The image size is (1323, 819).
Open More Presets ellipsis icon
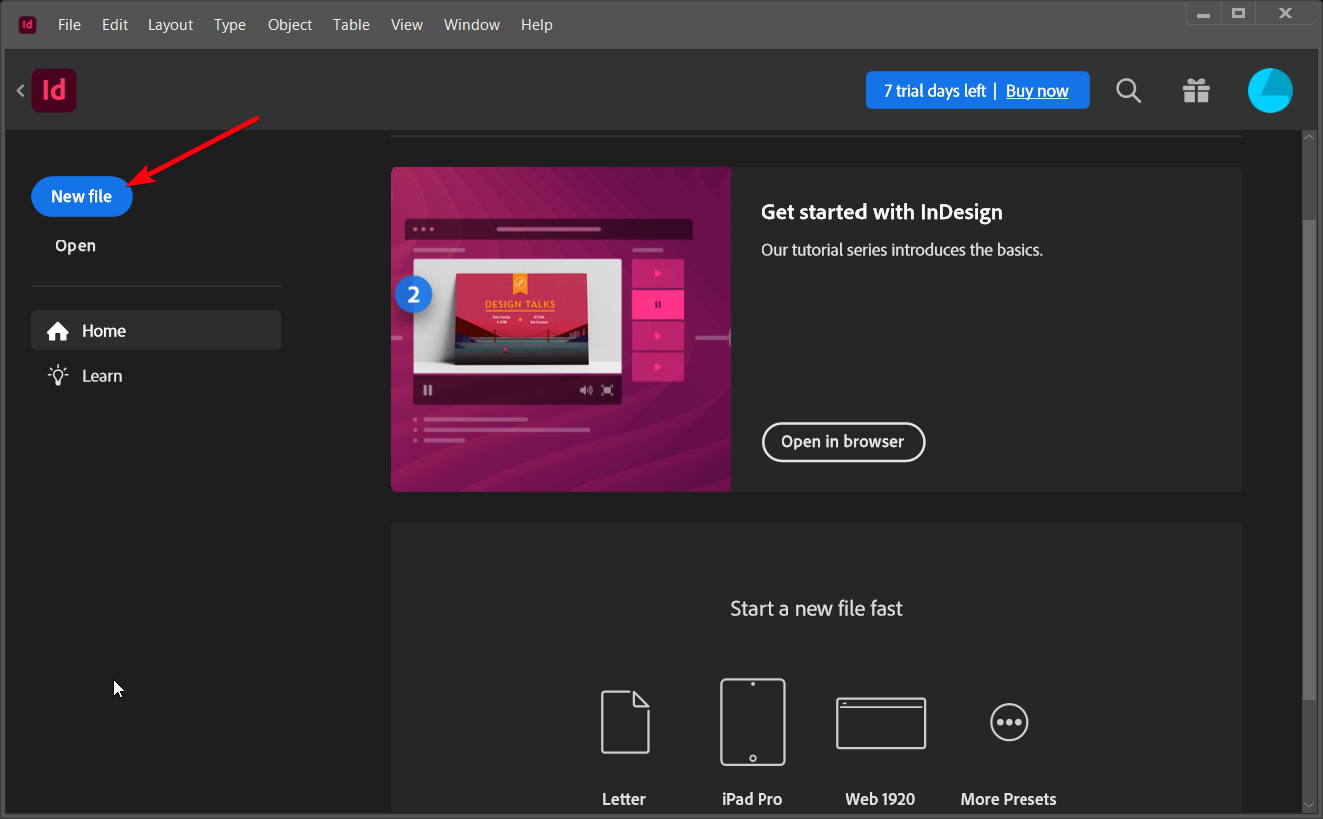coord(1008,721)
